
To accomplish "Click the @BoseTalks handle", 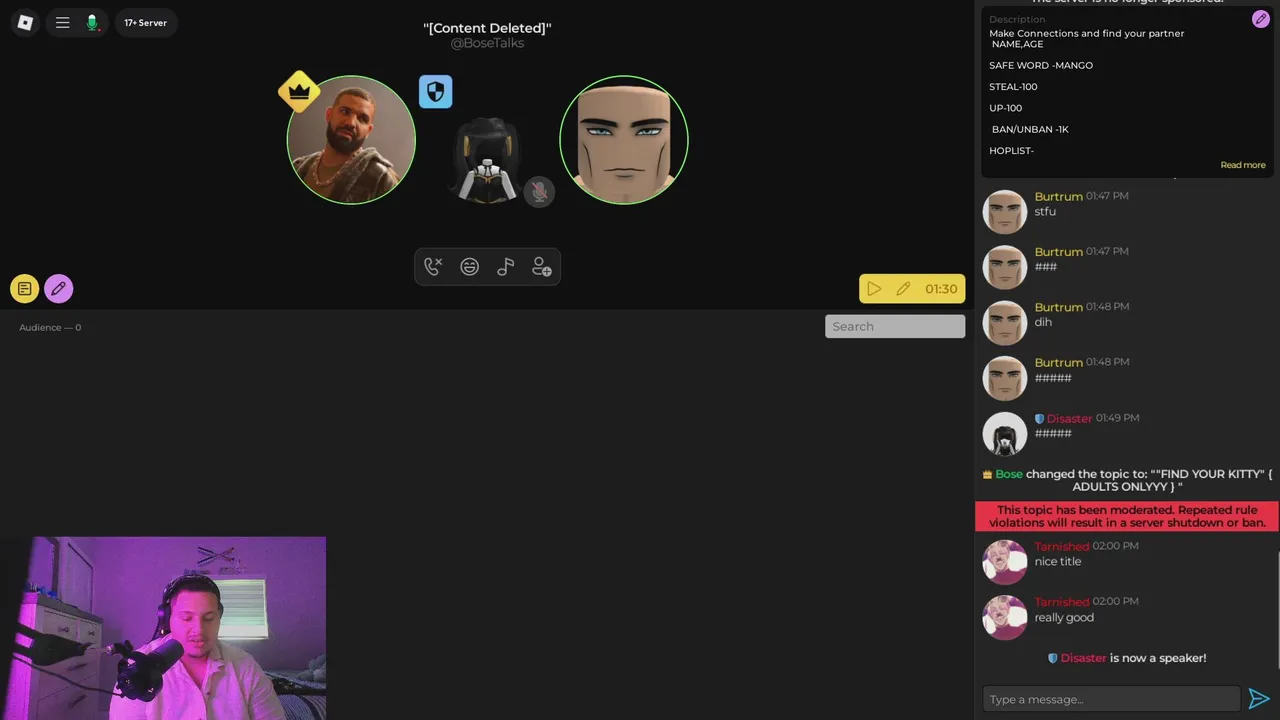I will 487,43.
